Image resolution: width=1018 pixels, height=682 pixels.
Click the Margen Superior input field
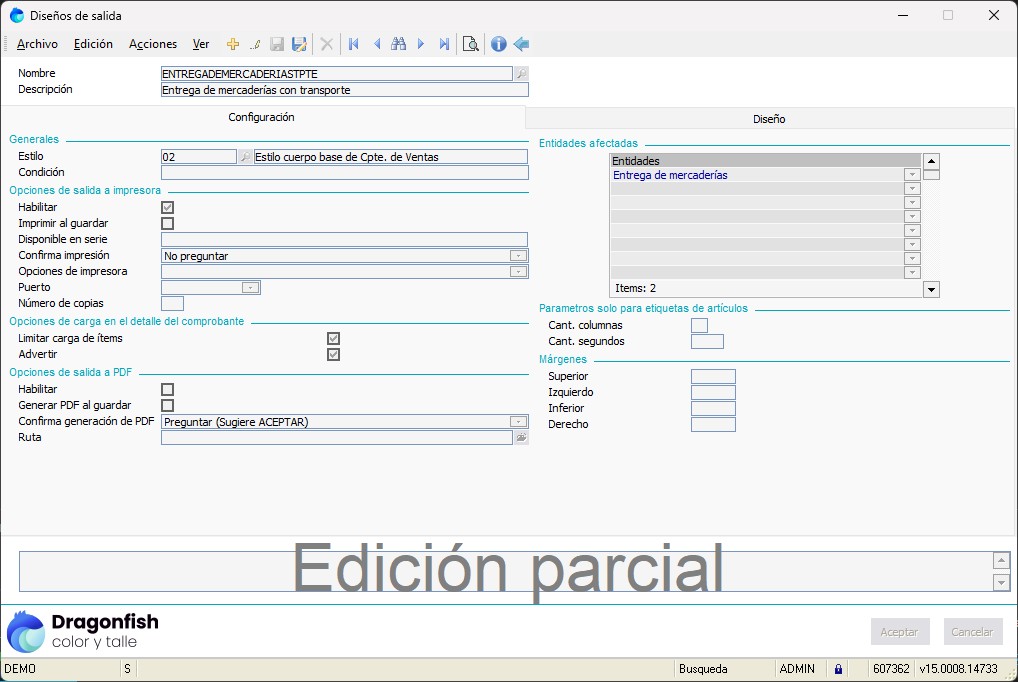(x=713, y=377)
